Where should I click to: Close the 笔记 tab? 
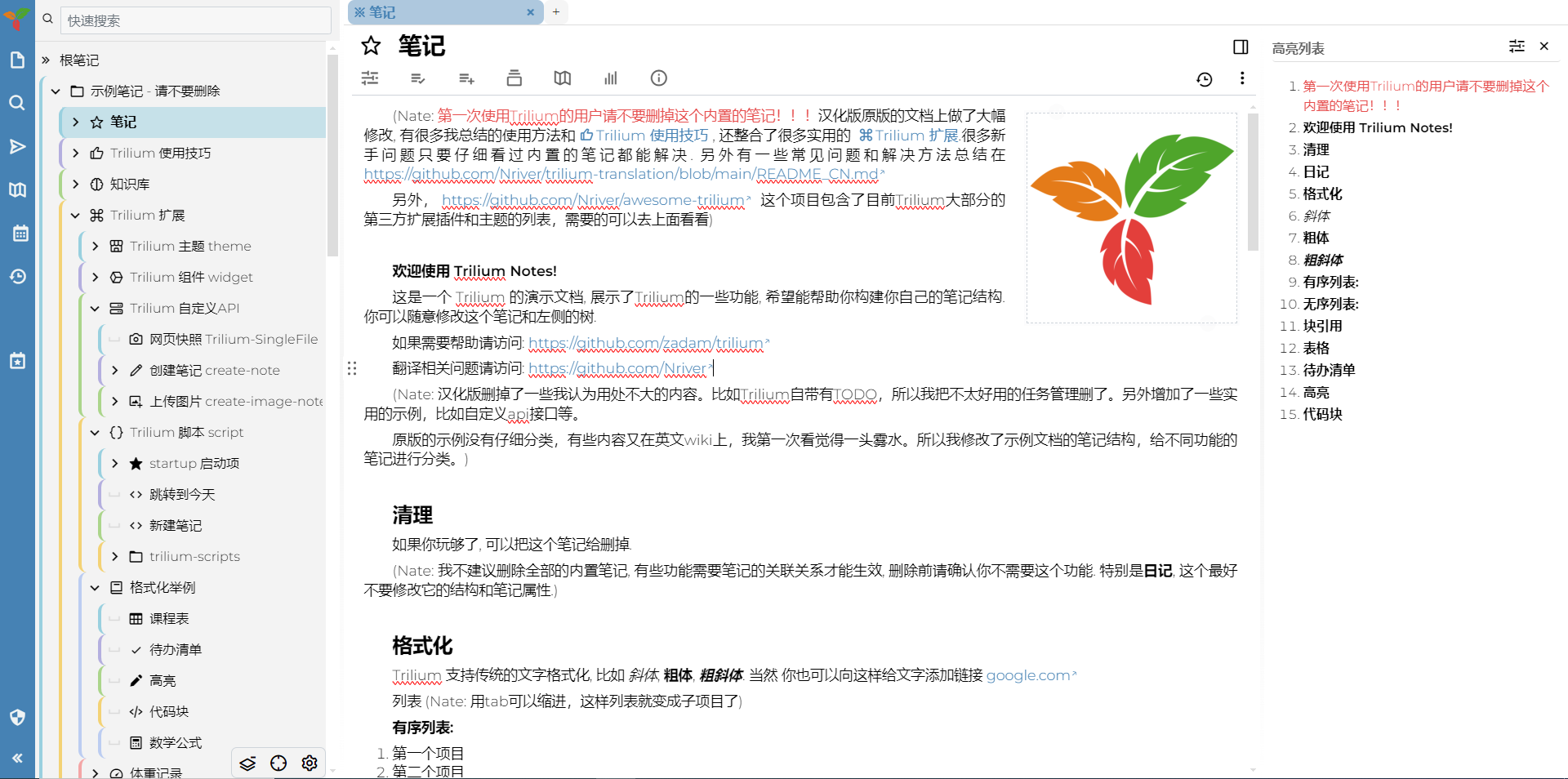pos(530,12)
